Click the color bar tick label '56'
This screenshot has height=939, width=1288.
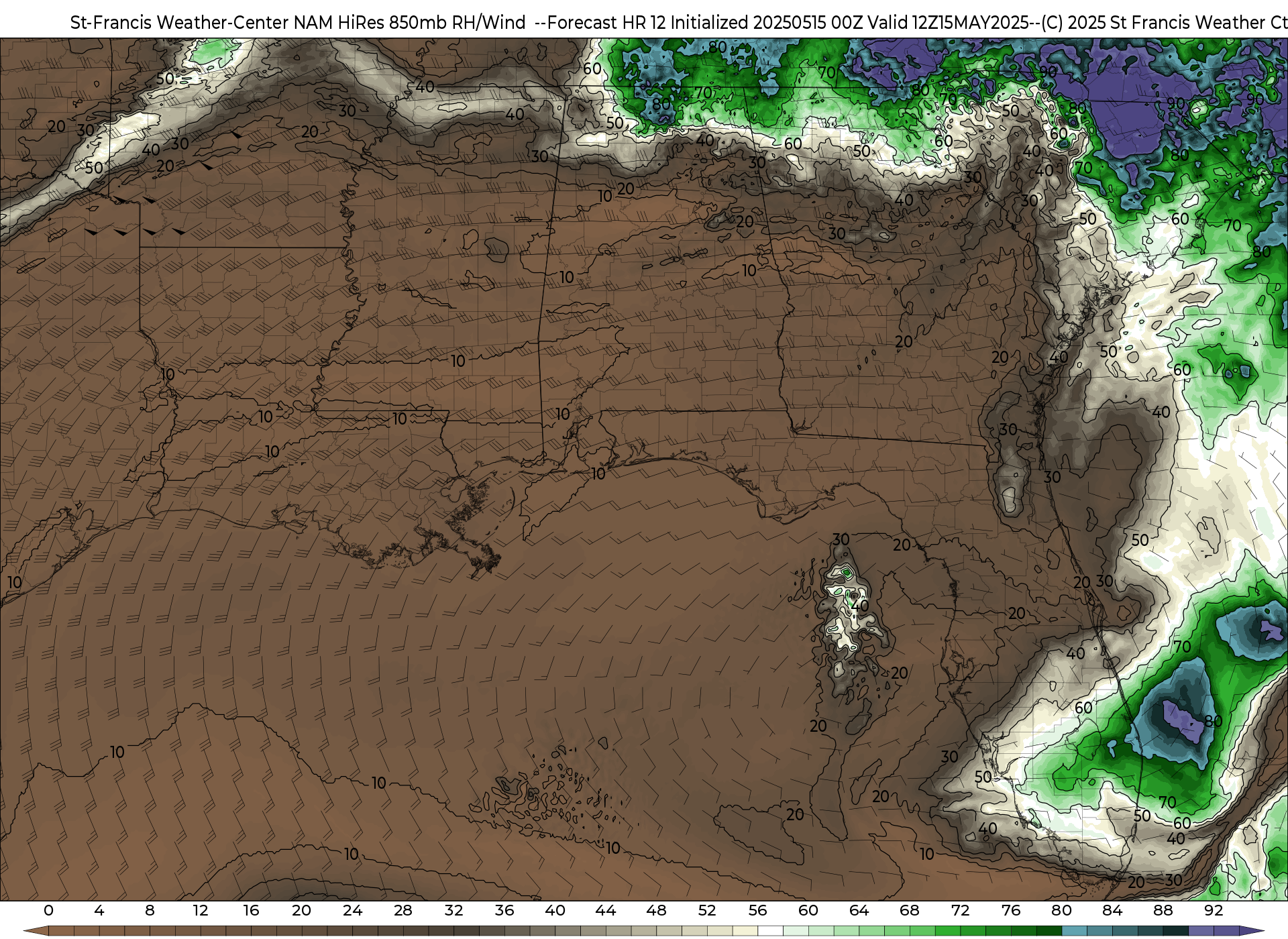(x=757, y=910)
